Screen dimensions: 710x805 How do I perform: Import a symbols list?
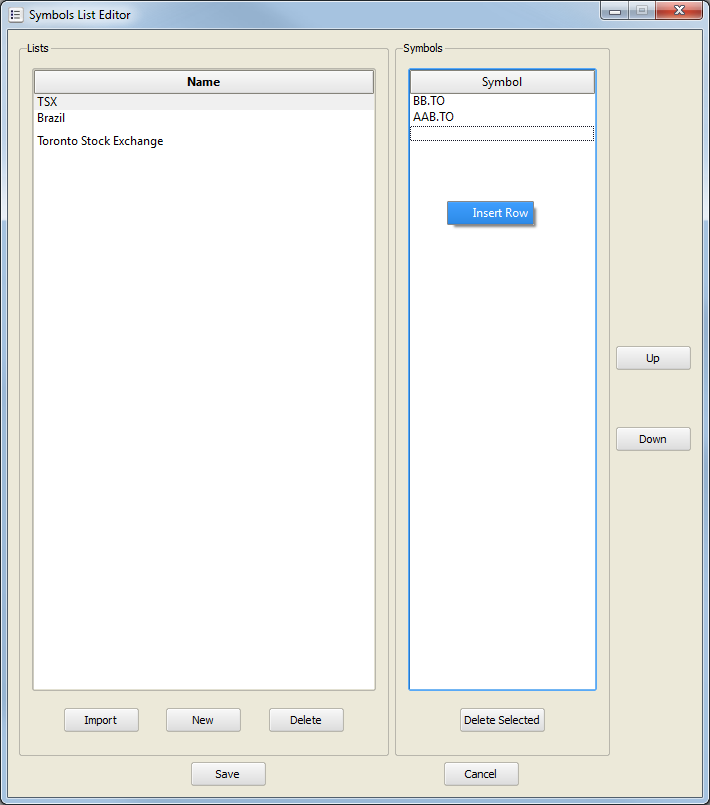(101, 720)
